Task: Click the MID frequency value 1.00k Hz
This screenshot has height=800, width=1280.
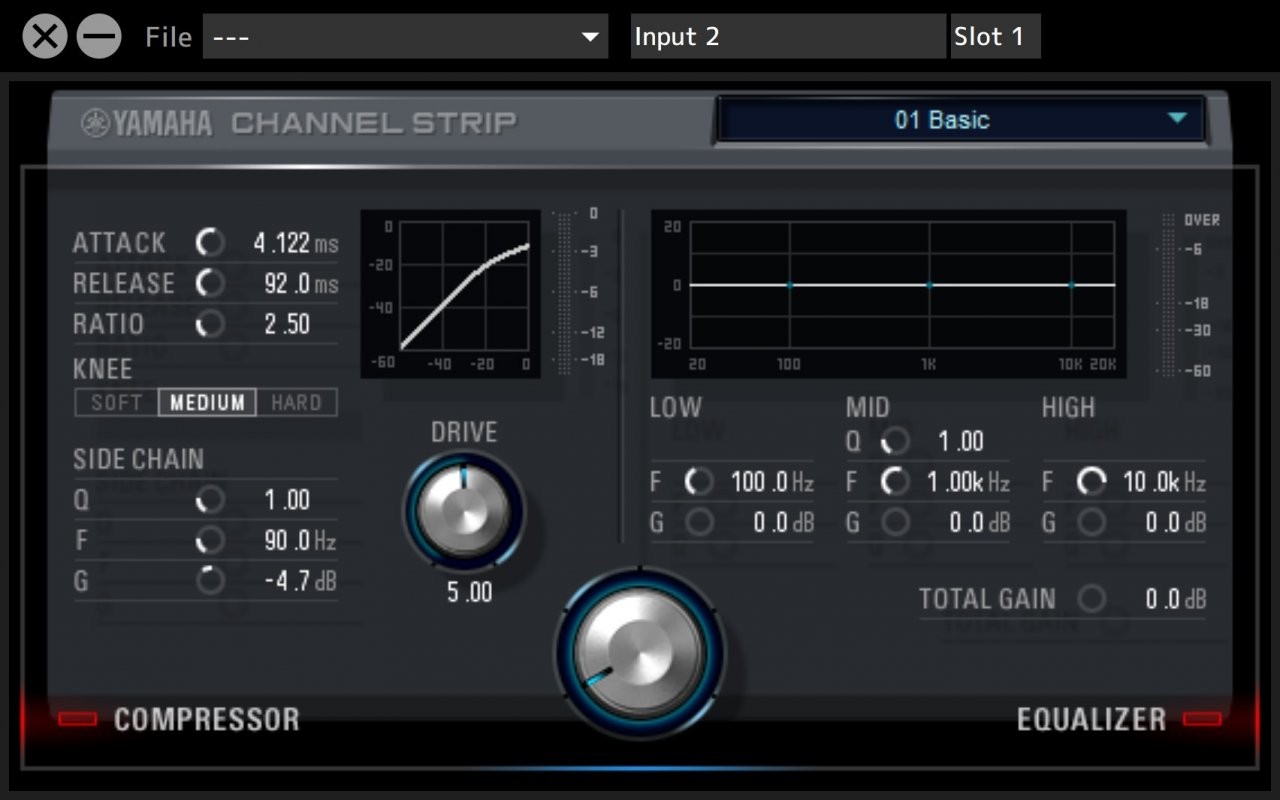Action: pyautogui.click(x=968, y=482)
